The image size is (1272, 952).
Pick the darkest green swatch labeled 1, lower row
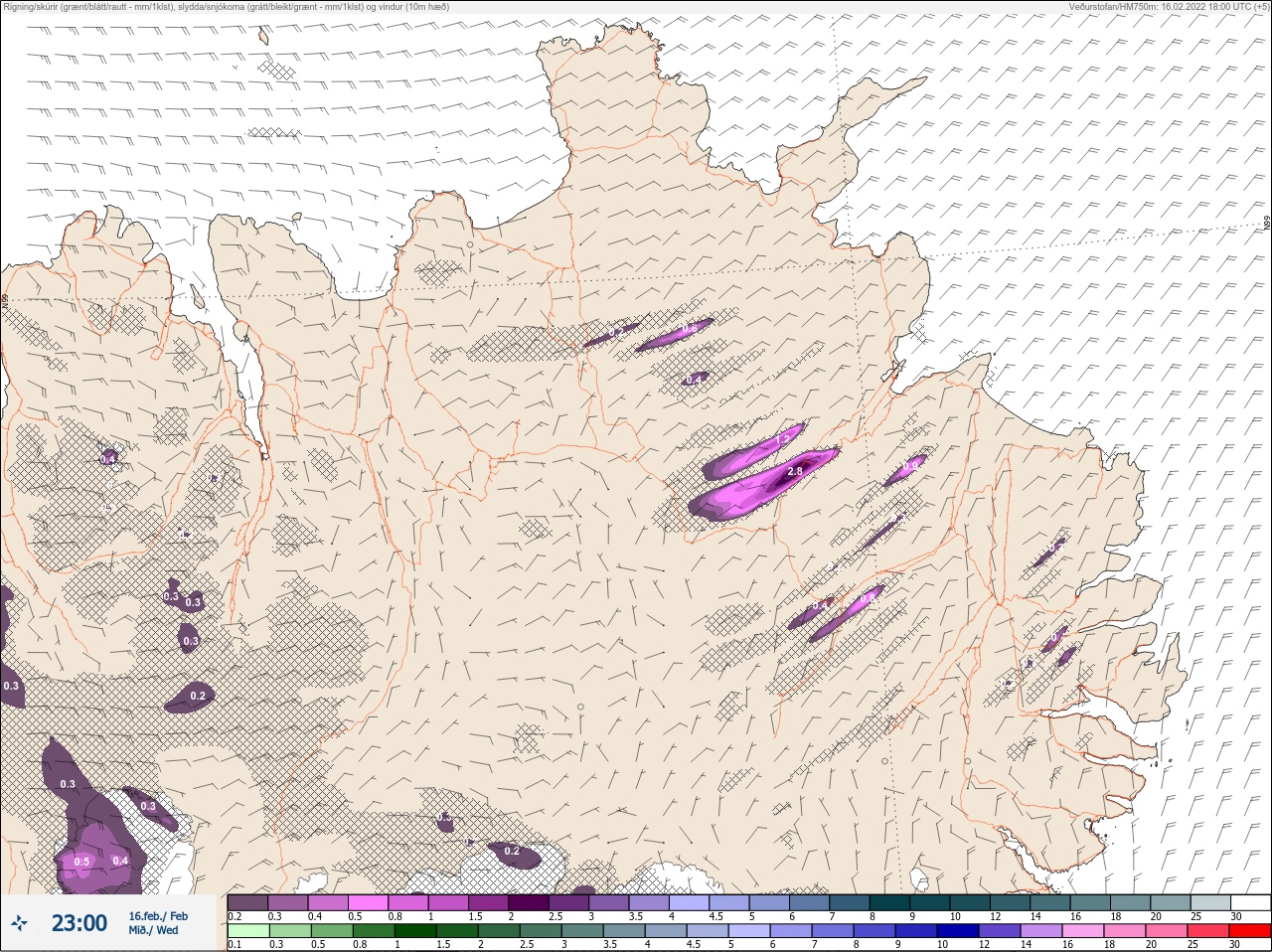[x=414, y=931]
